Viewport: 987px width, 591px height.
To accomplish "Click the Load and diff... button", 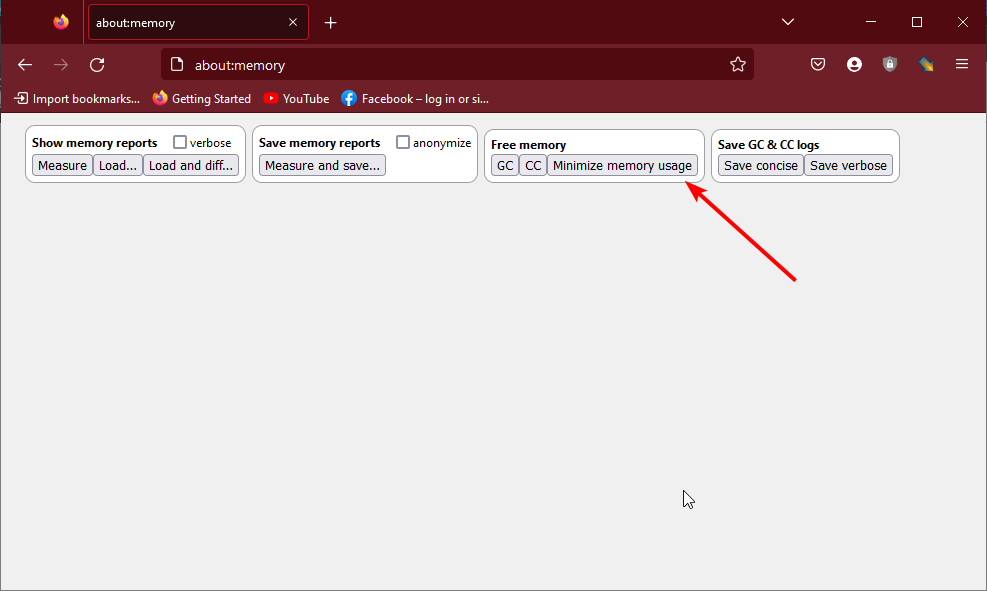I will tap(191, 166).
